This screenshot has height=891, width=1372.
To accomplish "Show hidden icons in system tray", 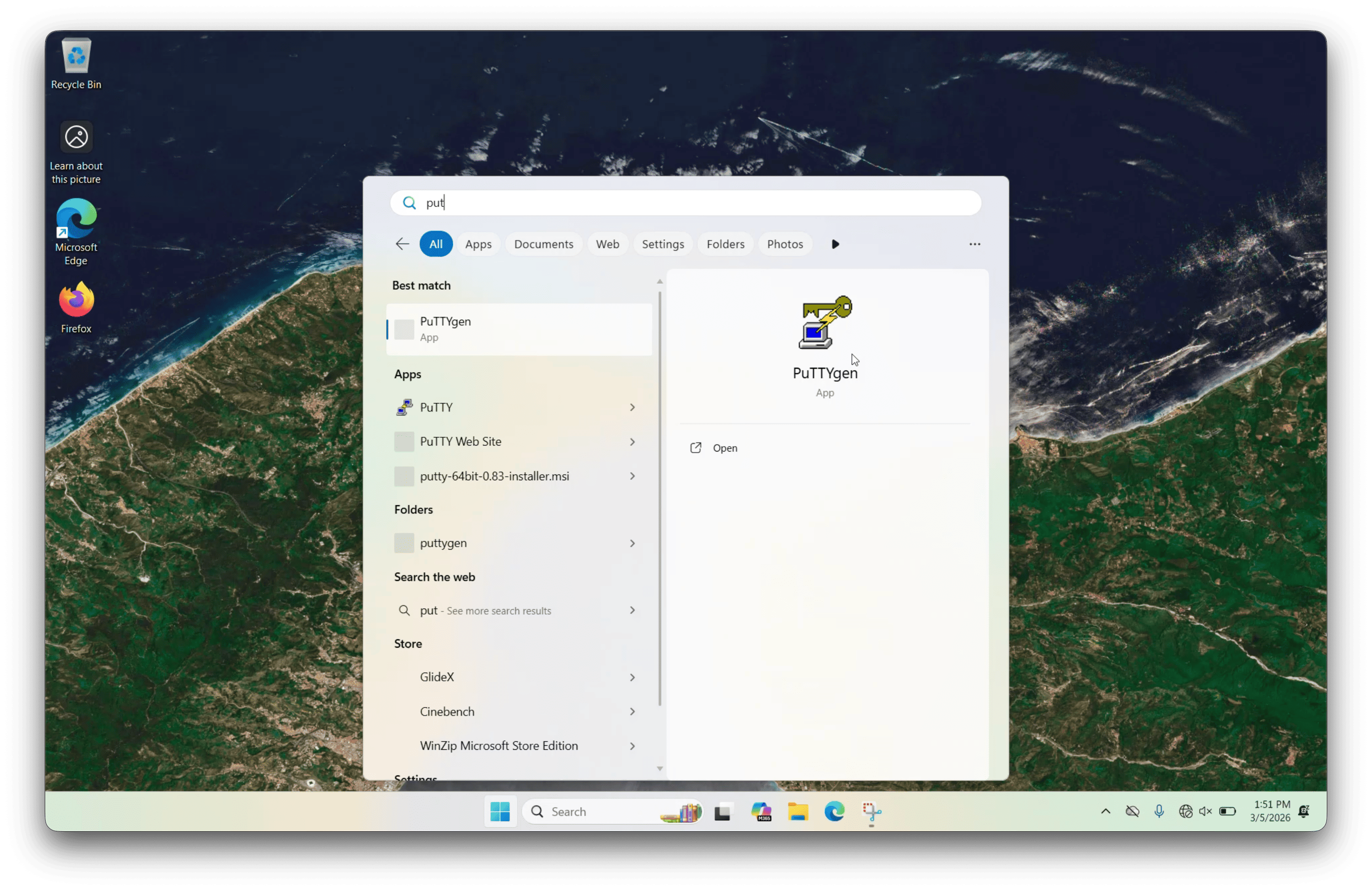I will click(1106, 812).
